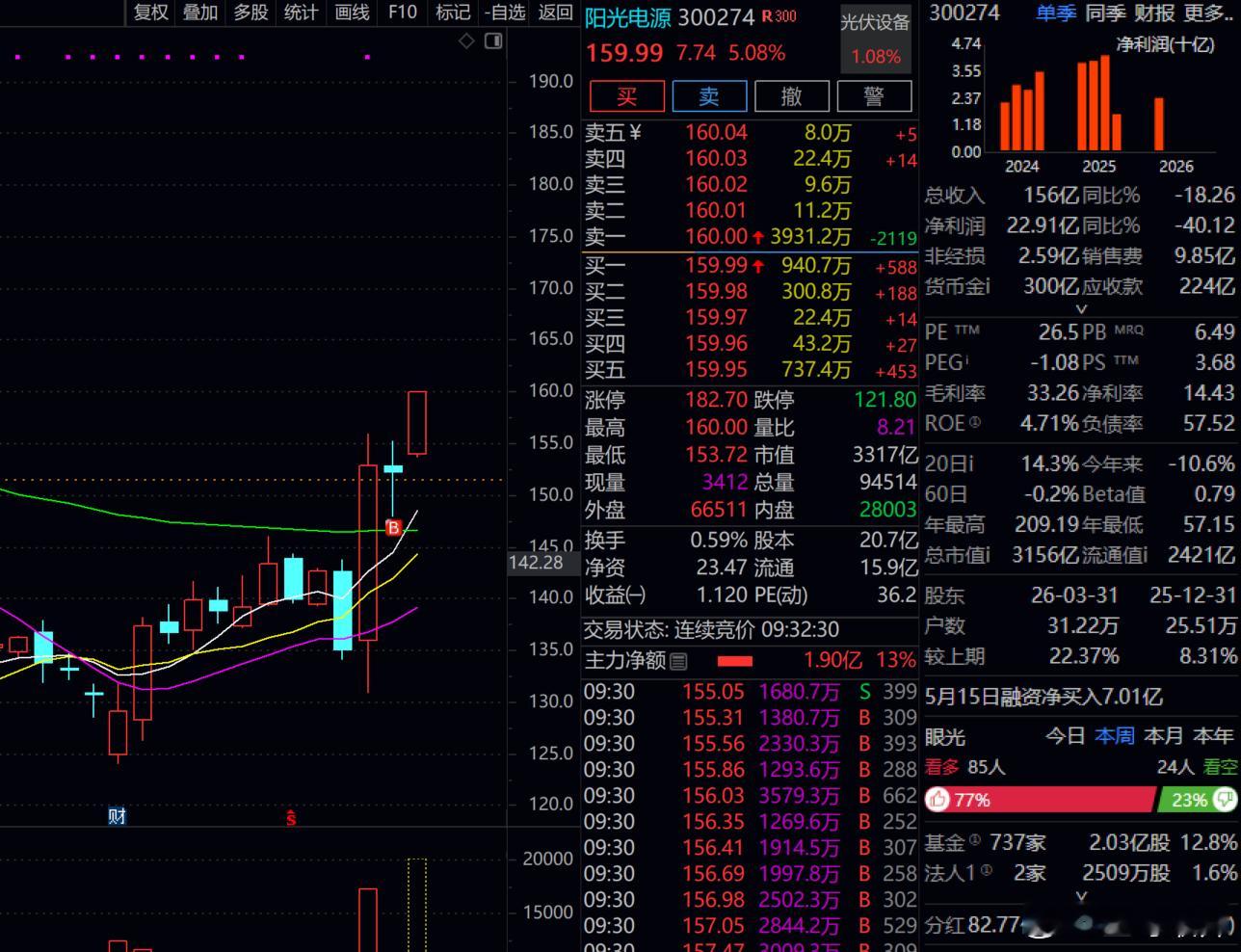The width and height of the screenshot is (1241, 952).
Task: Open the 叠加 overlay menu
Action: (x=200, y=13)
